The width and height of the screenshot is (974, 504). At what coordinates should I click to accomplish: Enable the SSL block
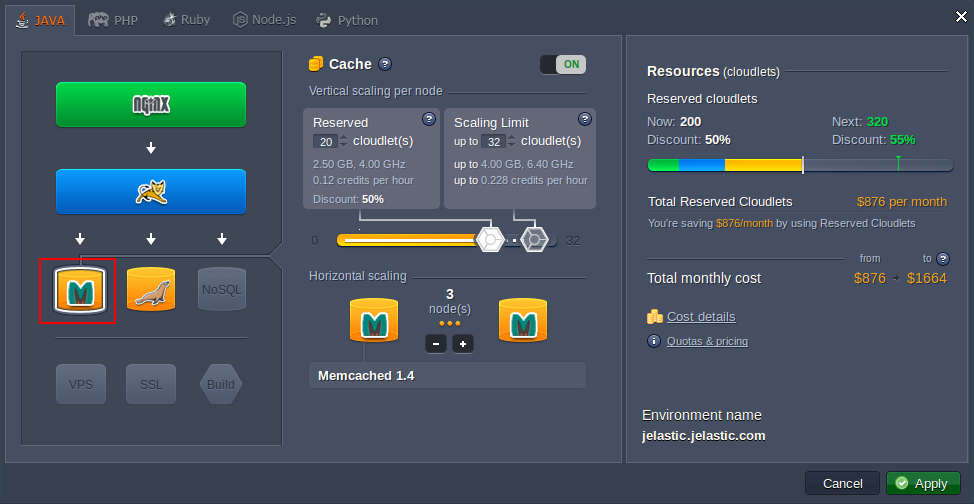click(151, 384)
